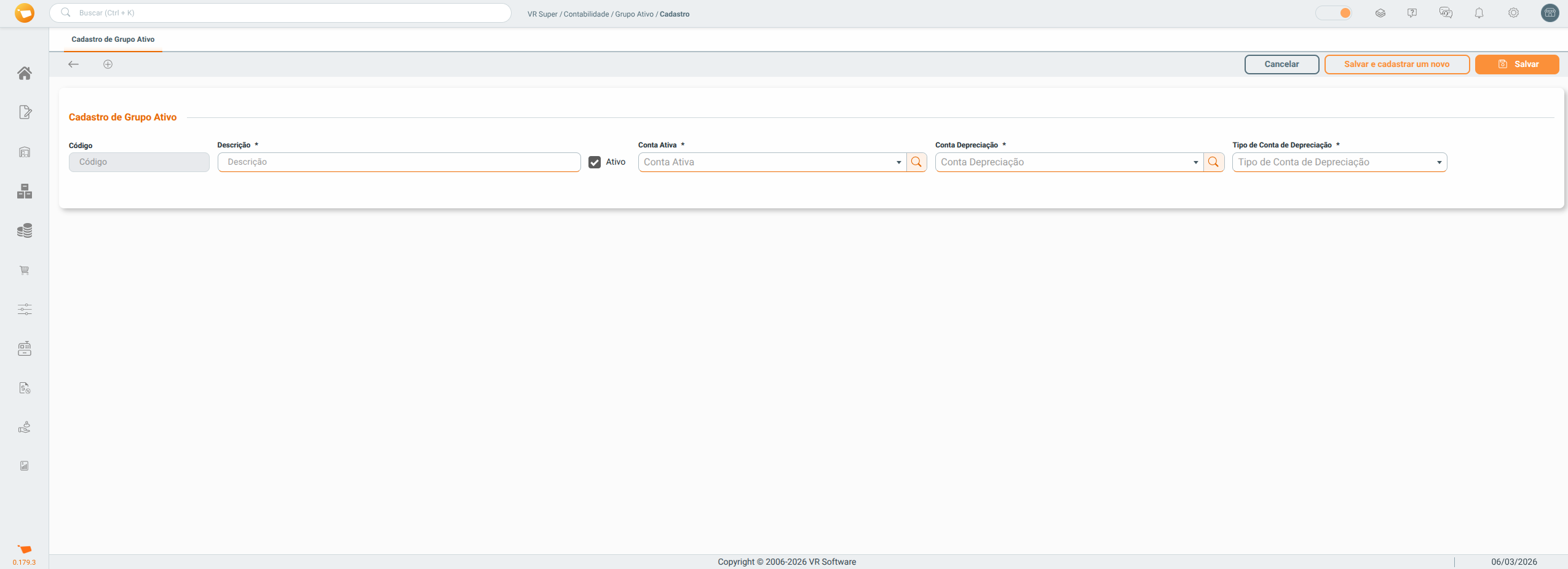Open the sliders settings sidebar icon
The height and width of the screenshot is (569, 1568).
pos(25,309)
